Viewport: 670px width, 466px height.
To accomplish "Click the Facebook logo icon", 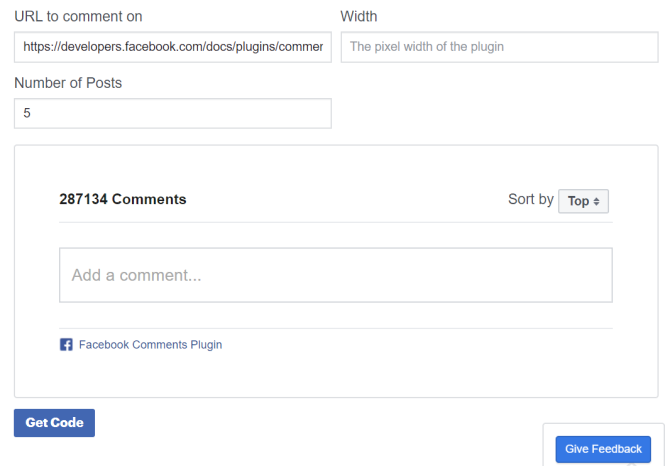I will click(x=66, y=345).
